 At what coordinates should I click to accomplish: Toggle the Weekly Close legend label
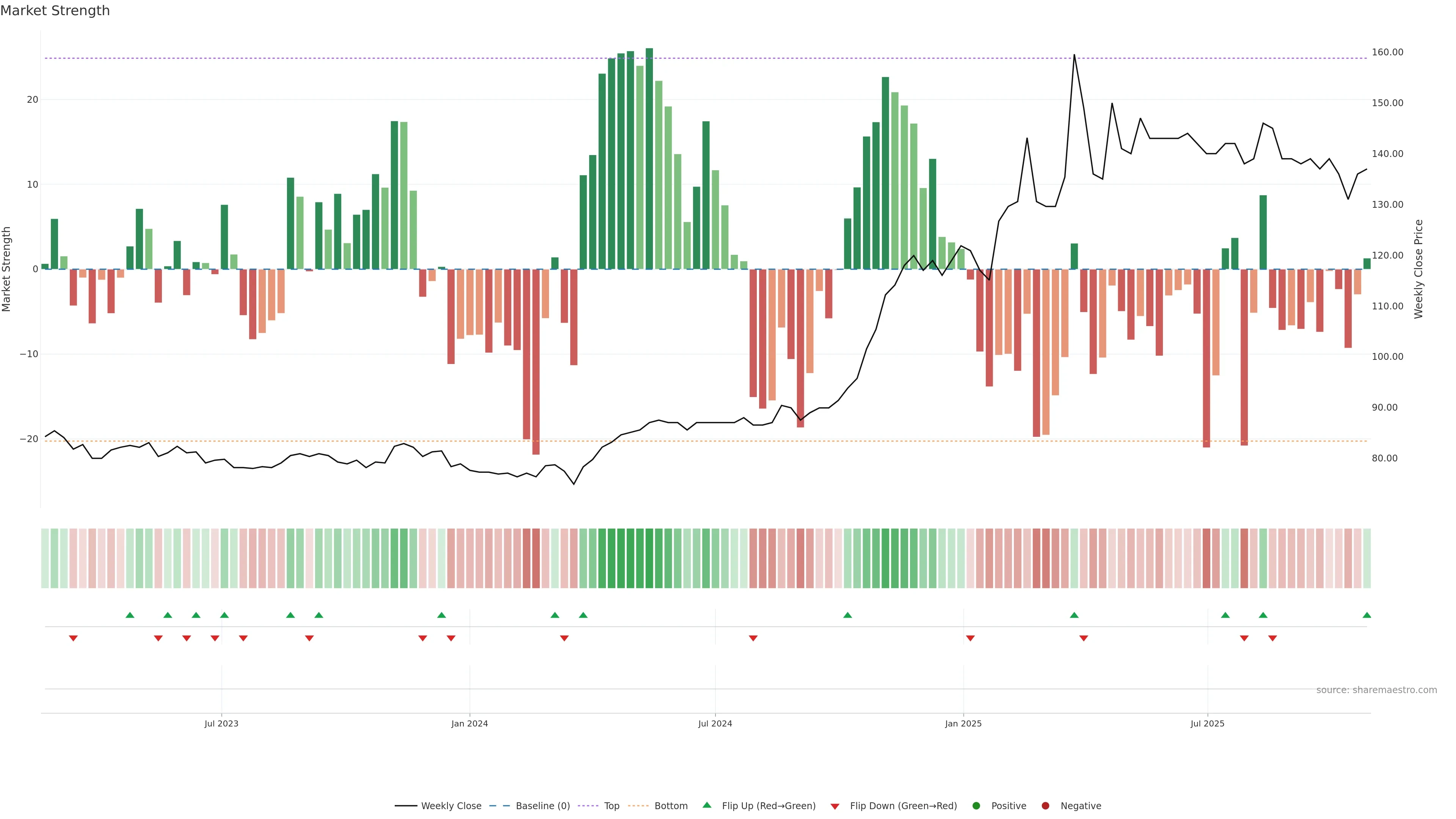point(451,805)
